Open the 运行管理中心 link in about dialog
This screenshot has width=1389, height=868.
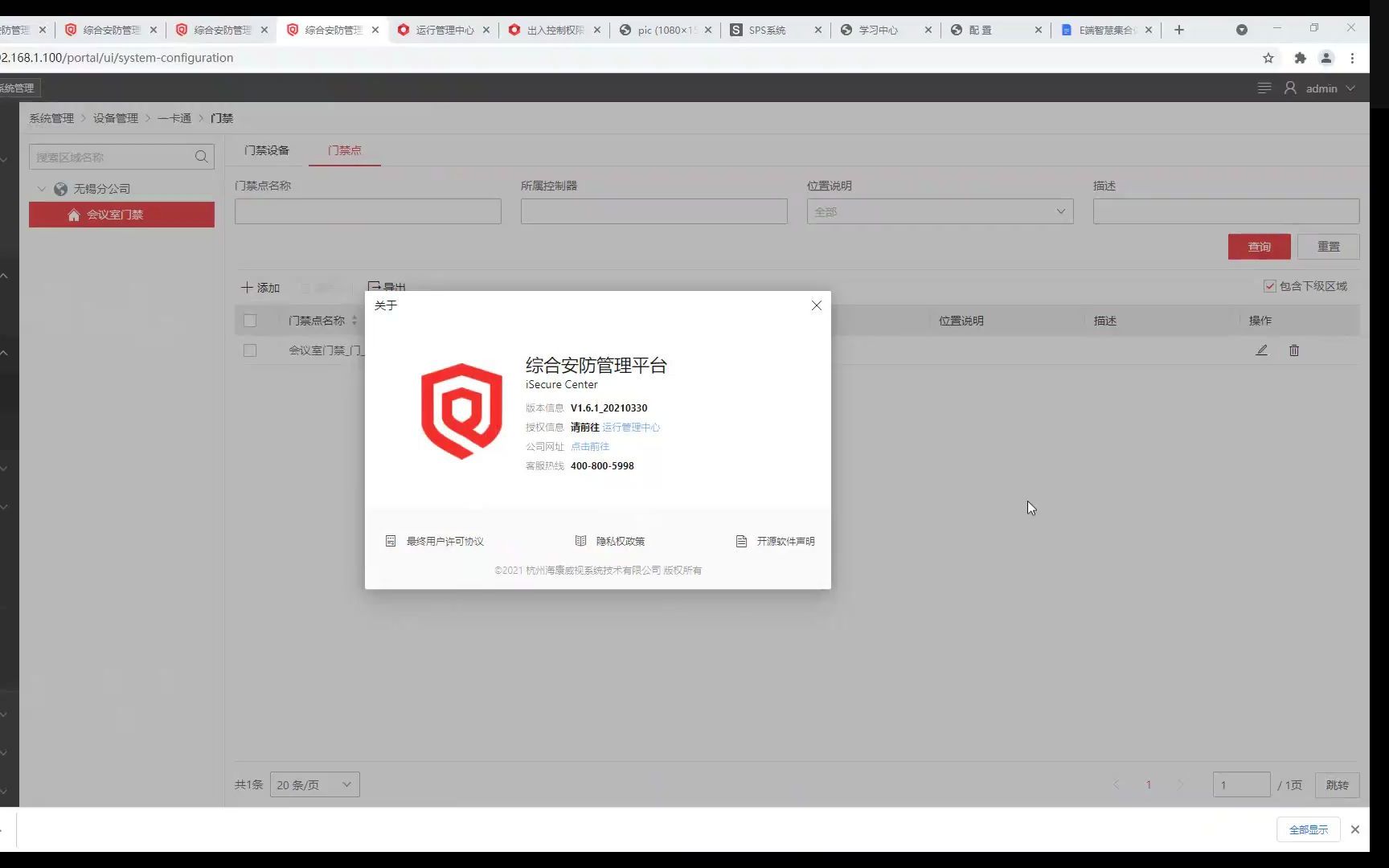pos(631,428)
